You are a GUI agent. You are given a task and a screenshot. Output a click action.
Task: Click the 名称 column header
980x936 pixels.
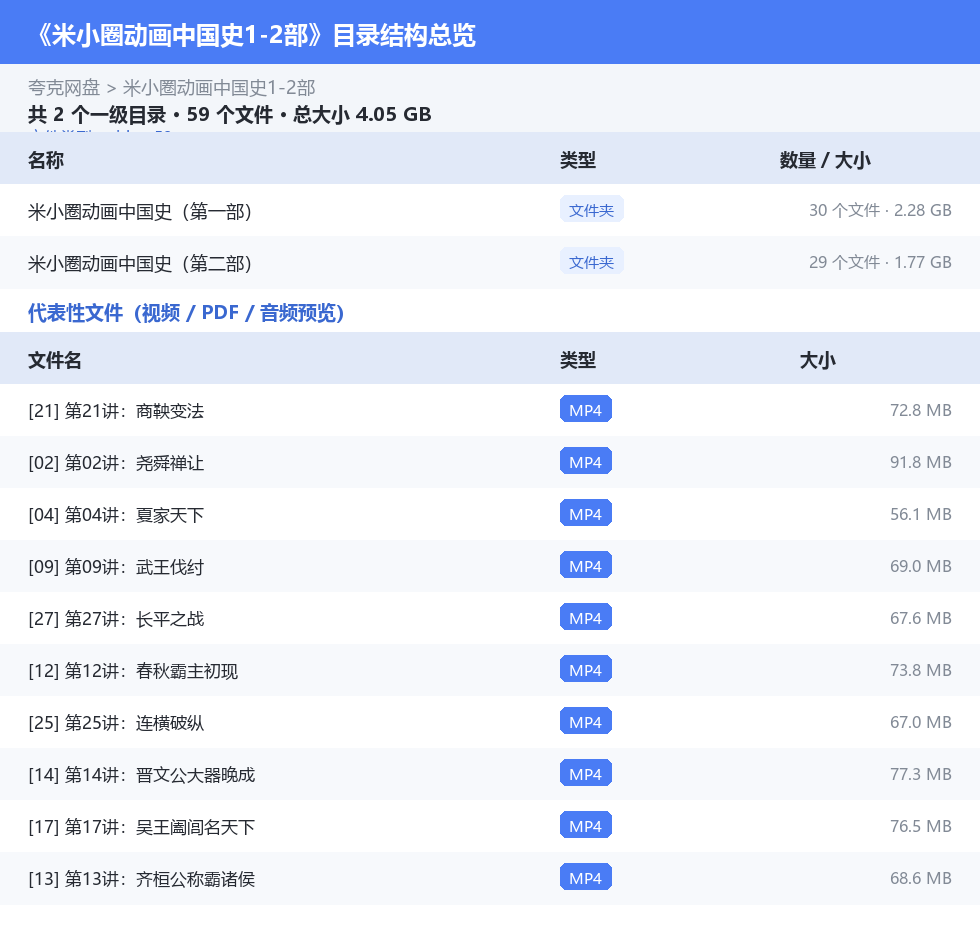[46, 160]
